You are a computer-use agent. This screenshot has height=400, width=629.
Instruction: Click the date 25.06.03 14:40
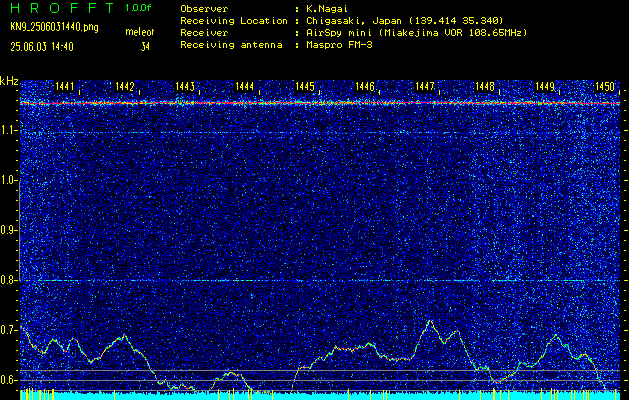[42, 47]
